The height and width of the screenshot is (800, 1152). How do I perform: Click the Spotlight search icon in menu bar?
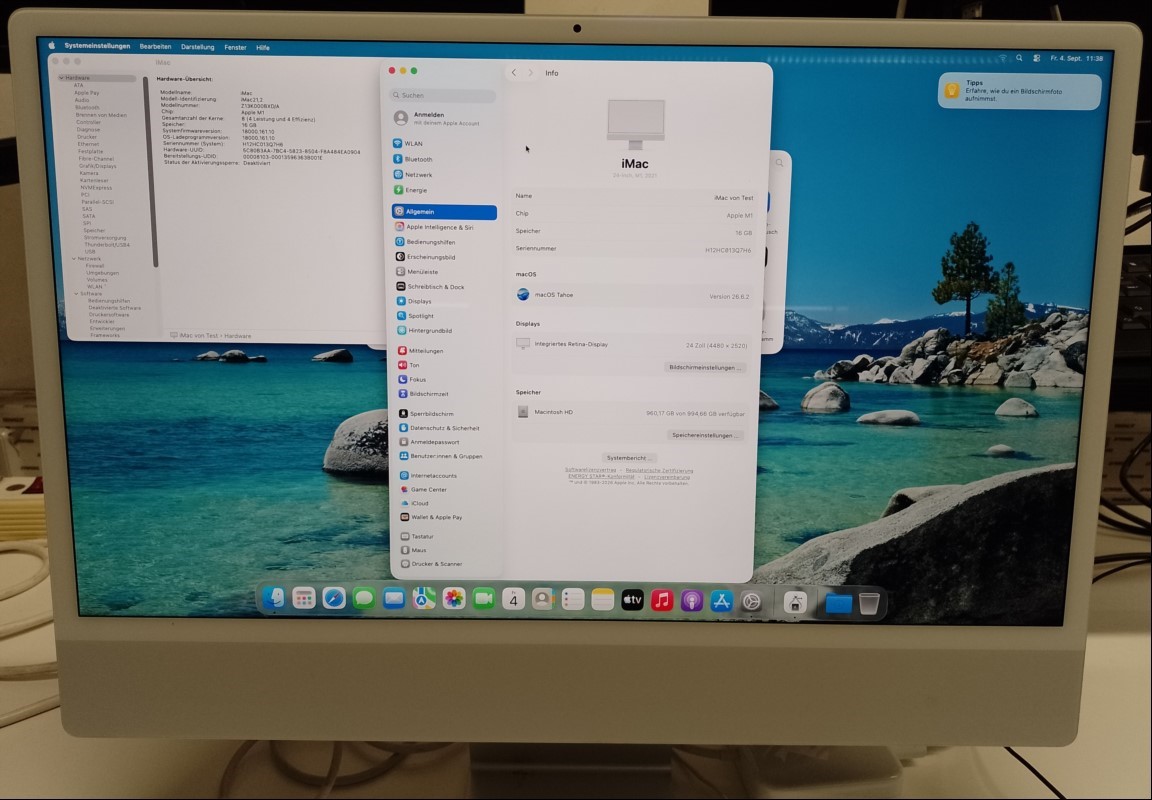1019,58
